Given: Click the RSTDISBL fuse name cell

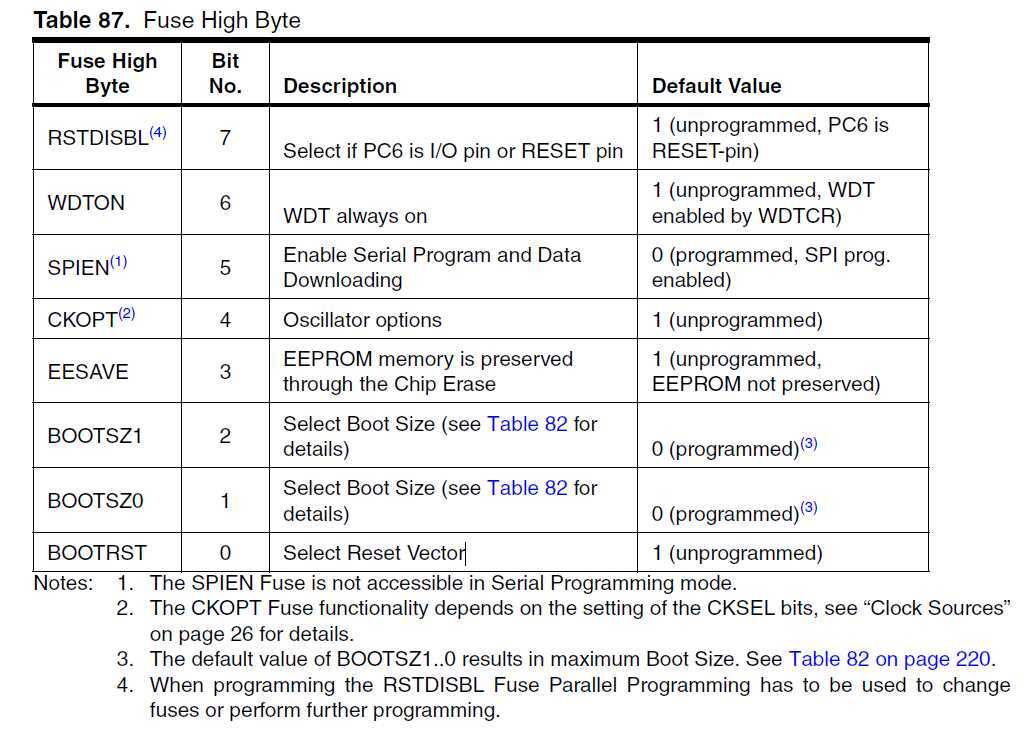Looking at the screenshot, I should (x=107, y=137).
